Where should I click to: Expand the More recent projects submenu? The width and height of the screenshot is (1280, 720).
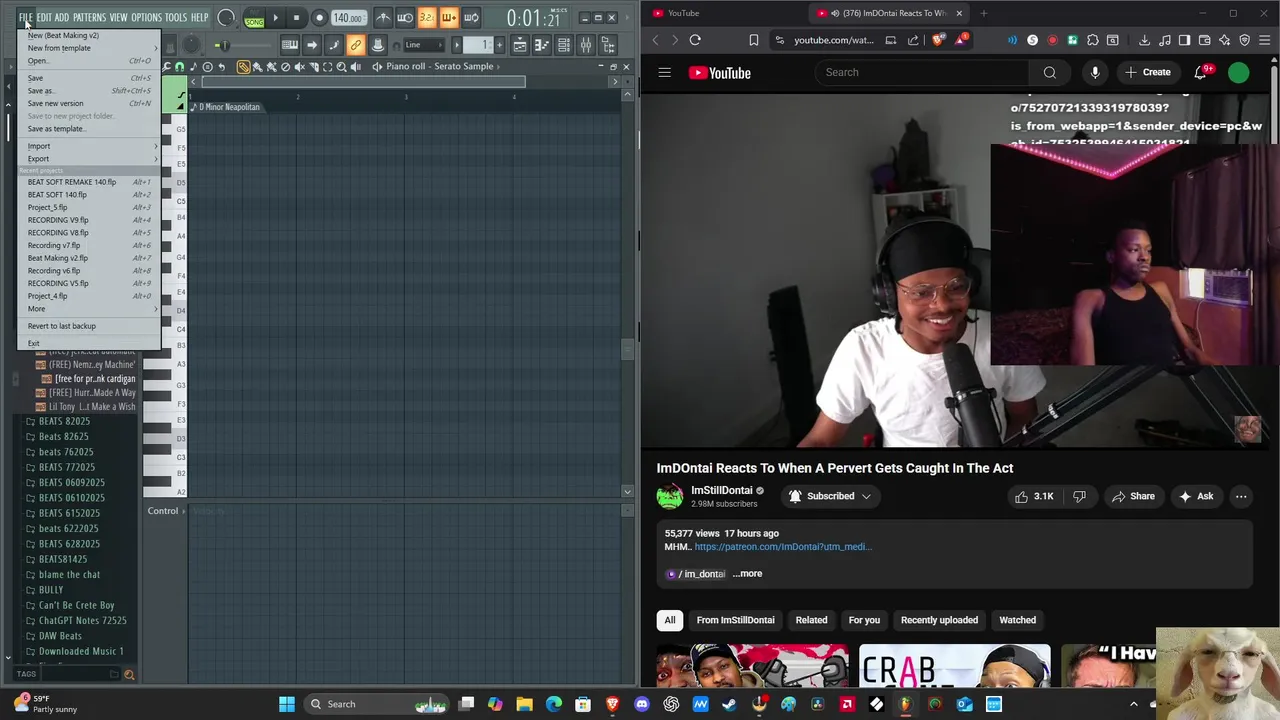point(89,309)
